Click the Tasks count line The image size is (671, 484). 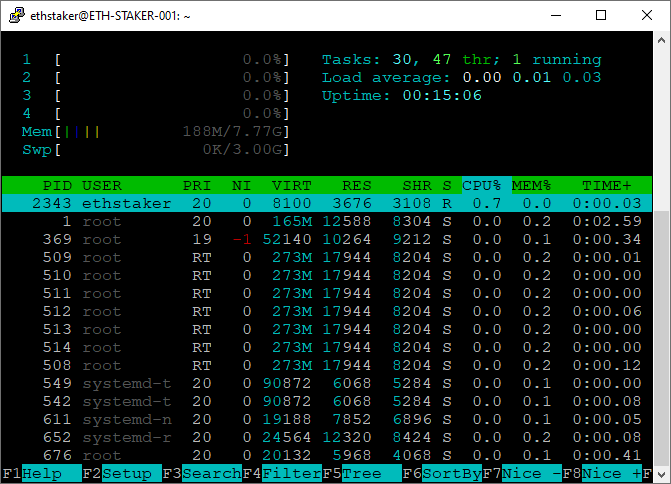pos(462,59)
